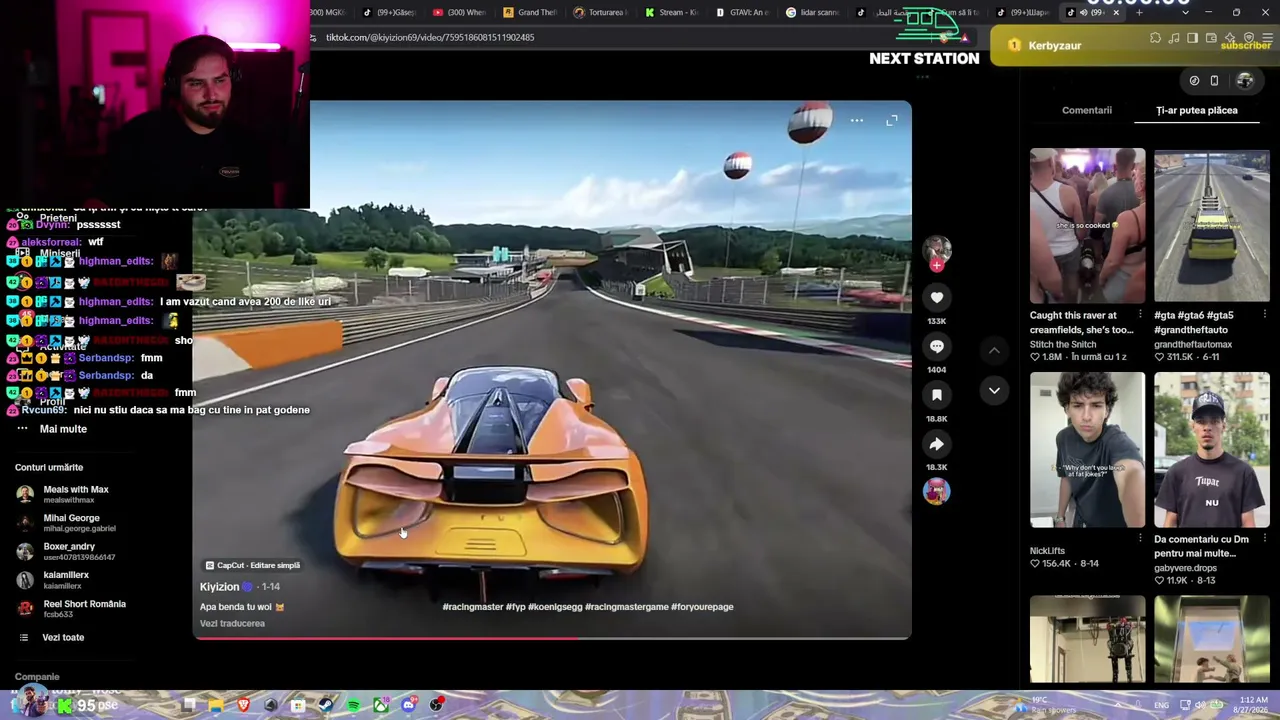Screen dimensions: 1280x720
Task: Close the active TikTok browser tab
Action: [x=1116, y=13]
